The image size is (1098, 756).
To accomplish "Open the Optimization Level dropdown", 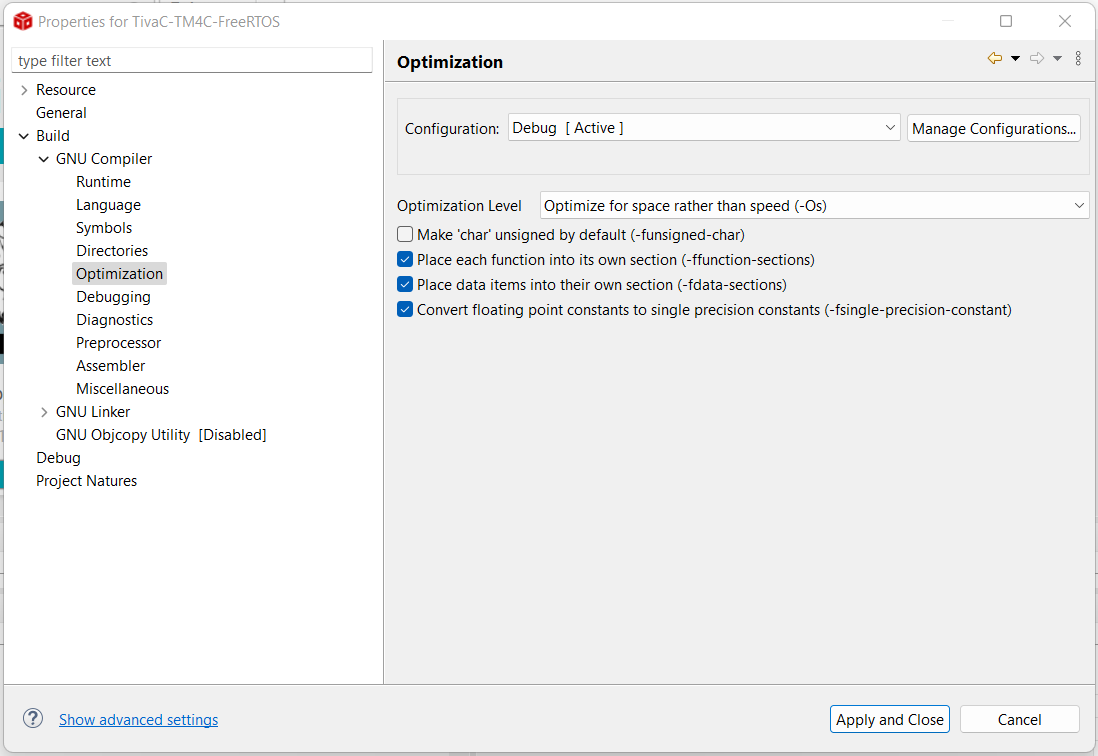I will pyautogui.click(x=814, y=206).
